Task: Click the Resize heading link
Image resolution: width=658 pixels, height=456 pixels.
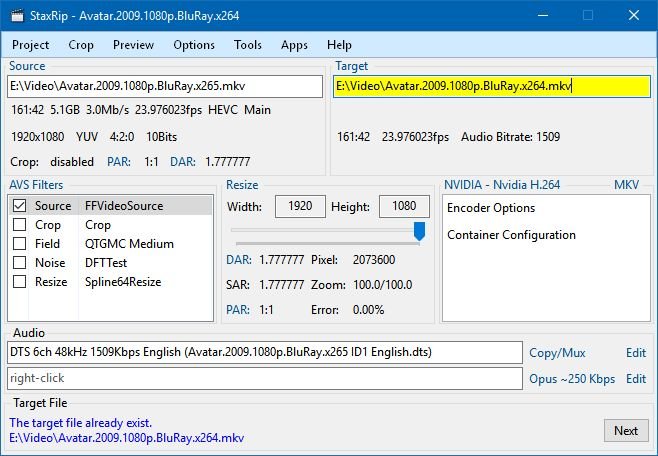Action: click(x=242, y=185)
